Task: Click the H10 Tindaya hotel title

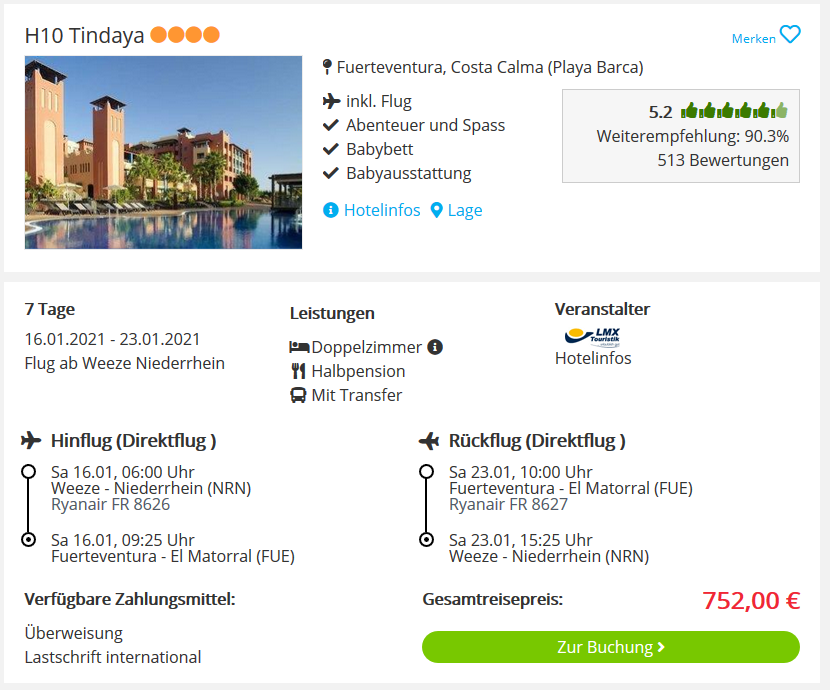Action: point(84,35)
